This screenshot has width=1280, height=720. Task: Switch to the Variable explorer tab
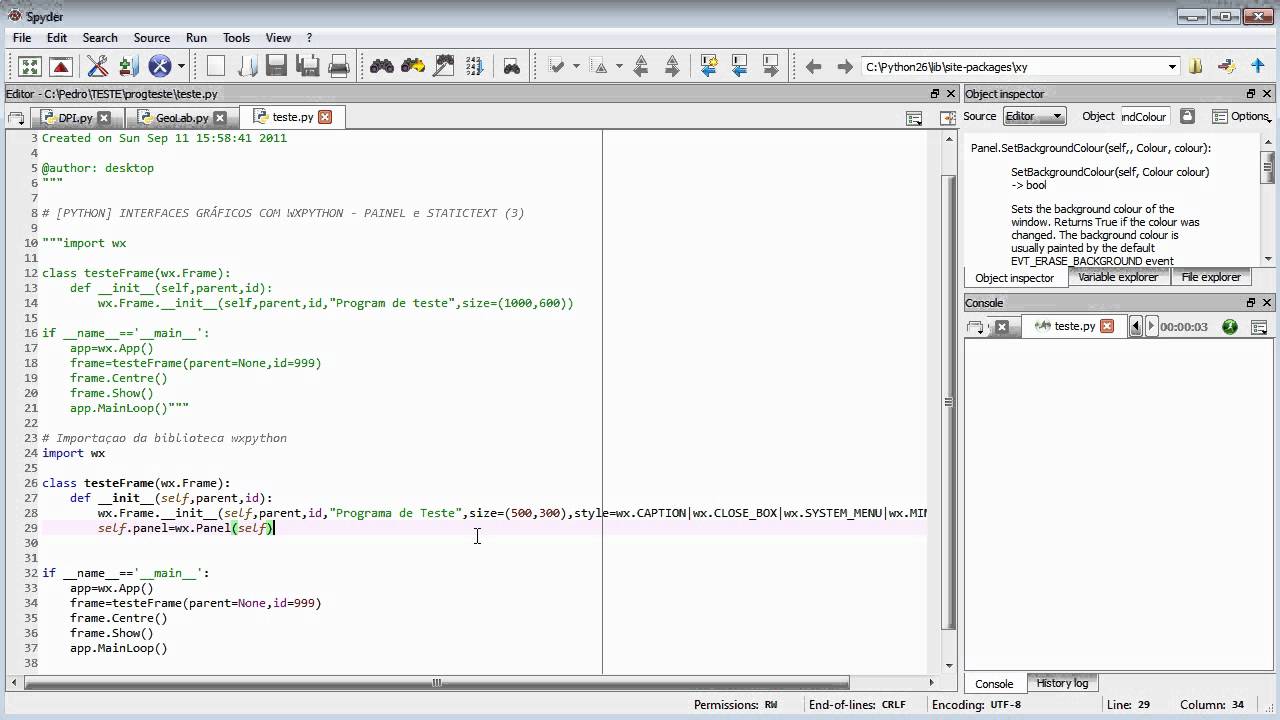pos(1117,277)
